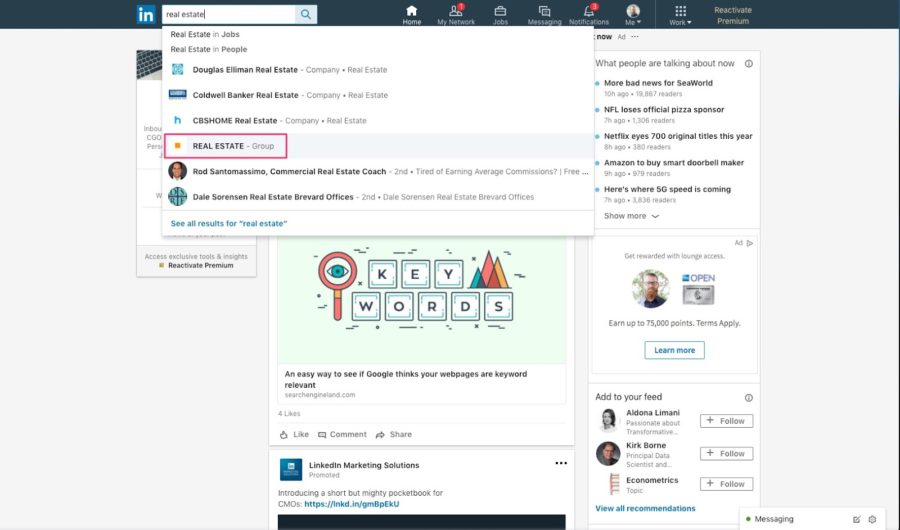The height and width of the screenshot is (530, 900).
Task: Click inside the search field
Action: pyautogui.click(x=229, y=14)
